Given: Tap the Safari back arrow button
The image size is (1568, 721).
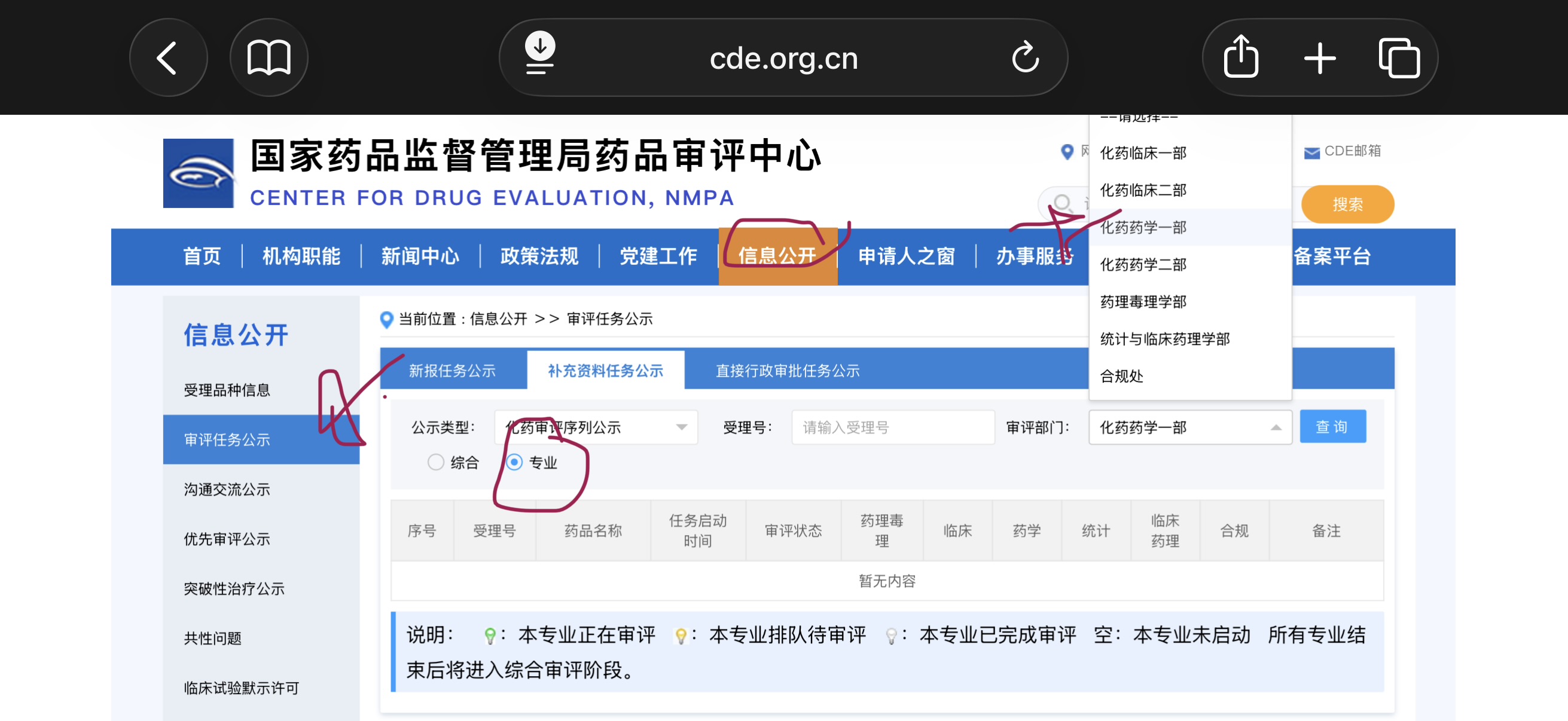Looking at the screenshot, I should tap(168, 59).
